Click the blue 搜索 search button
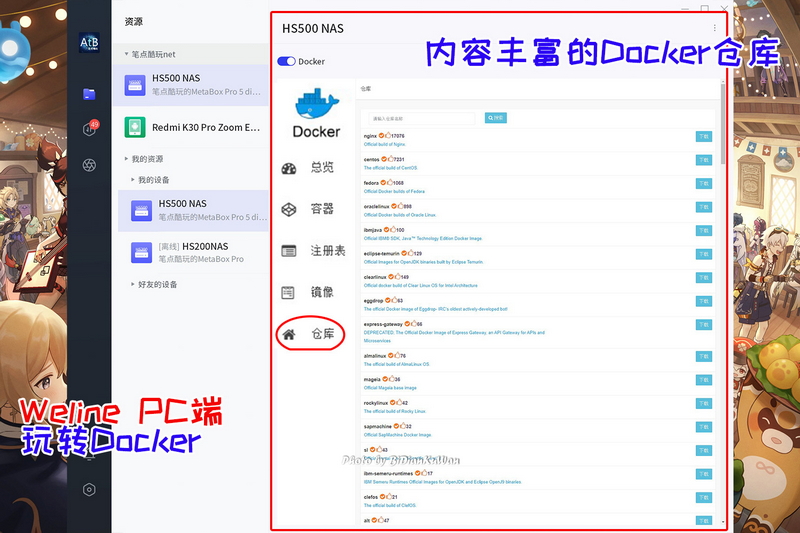This screenshot has height=533, width=800. point(495,118)
